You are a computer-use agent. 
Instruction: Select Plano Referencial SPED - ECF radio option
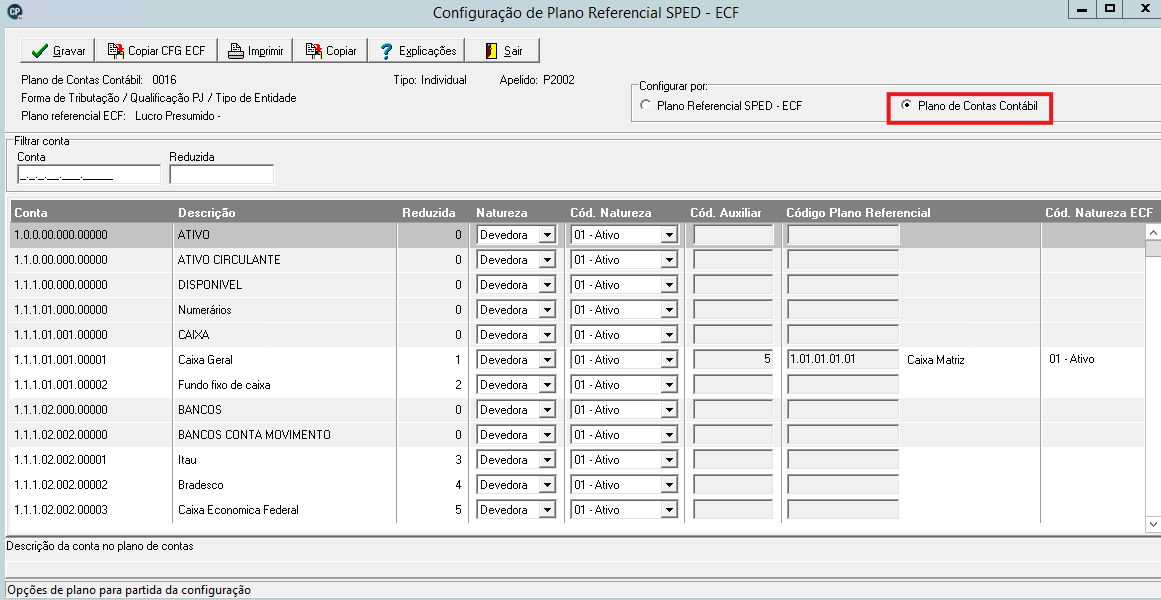pyautogui.click(x=646, y=105)
